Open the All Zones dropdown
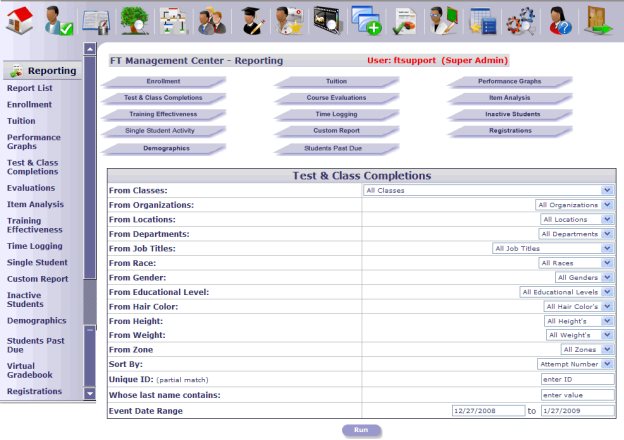 pyautogui.click(x=587, y=349)
